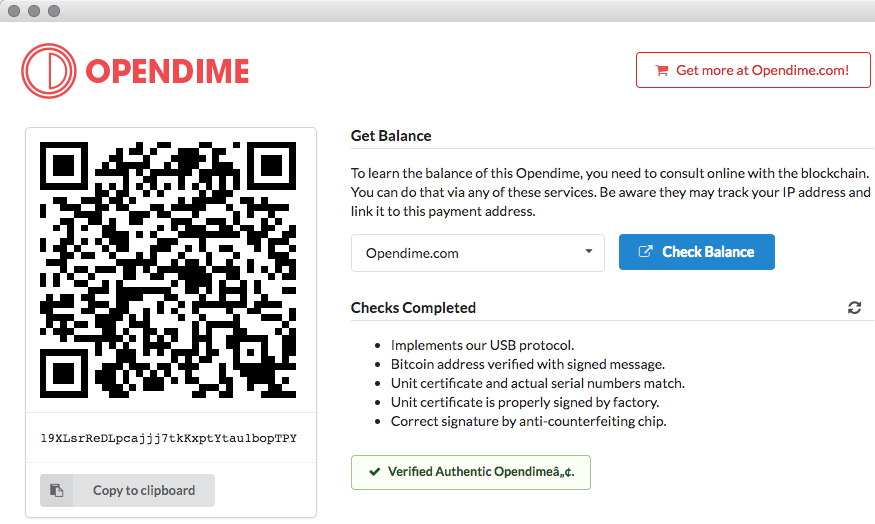Screen dimensions: 875x524
Task: Open the Opendime.com service dropdown
Action: coord(478,253)
